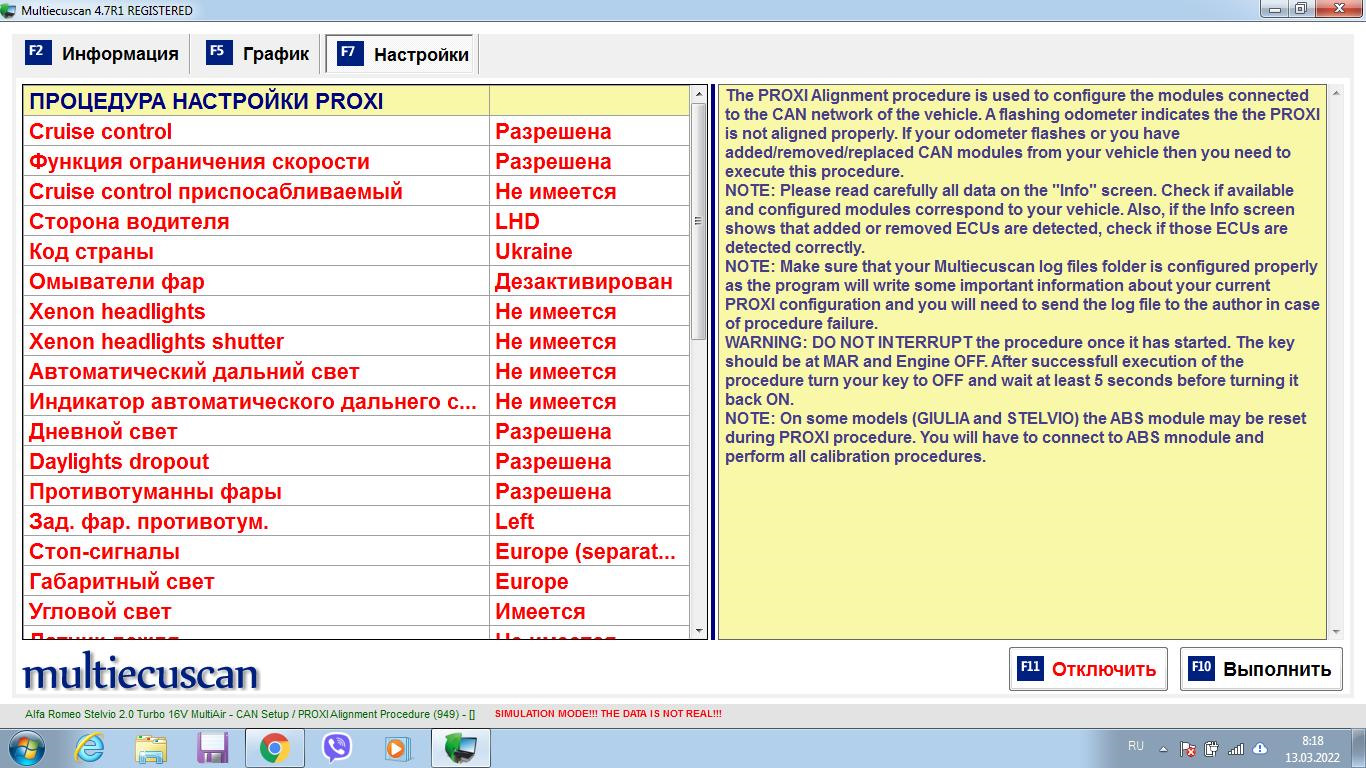Click the multiecuscan logo
Viewport: 1366px width, 768px height.
click(x=141, y=673)
